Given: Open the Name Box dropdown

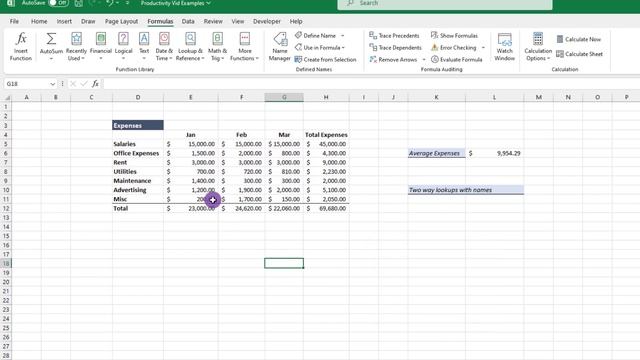Looking at the screenshot, I should pyautogui.click(x=53, y=84).
